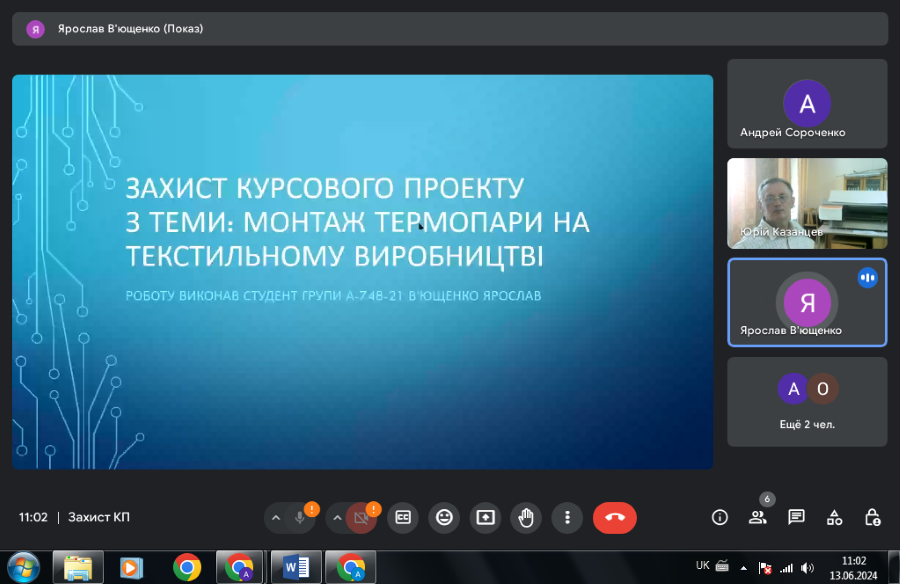
Task: Show hidden system tray icons
Action: click(x=742, y=567)
